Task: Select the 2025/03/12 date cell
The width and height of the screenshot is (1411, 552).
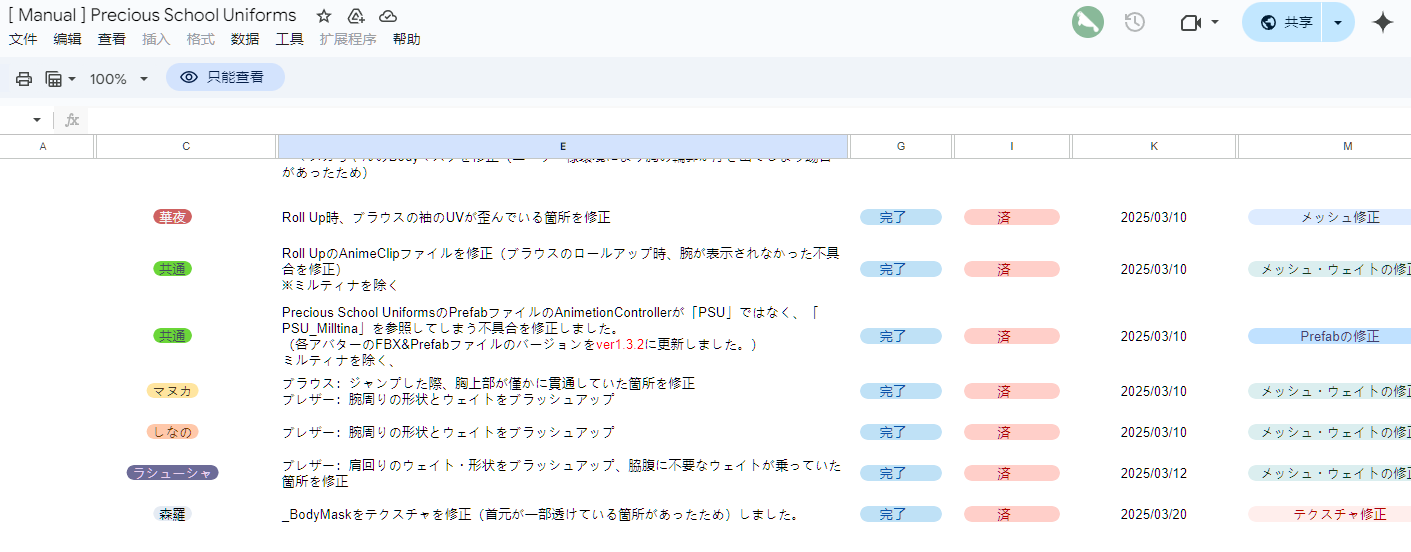Action: [1153, 473]
